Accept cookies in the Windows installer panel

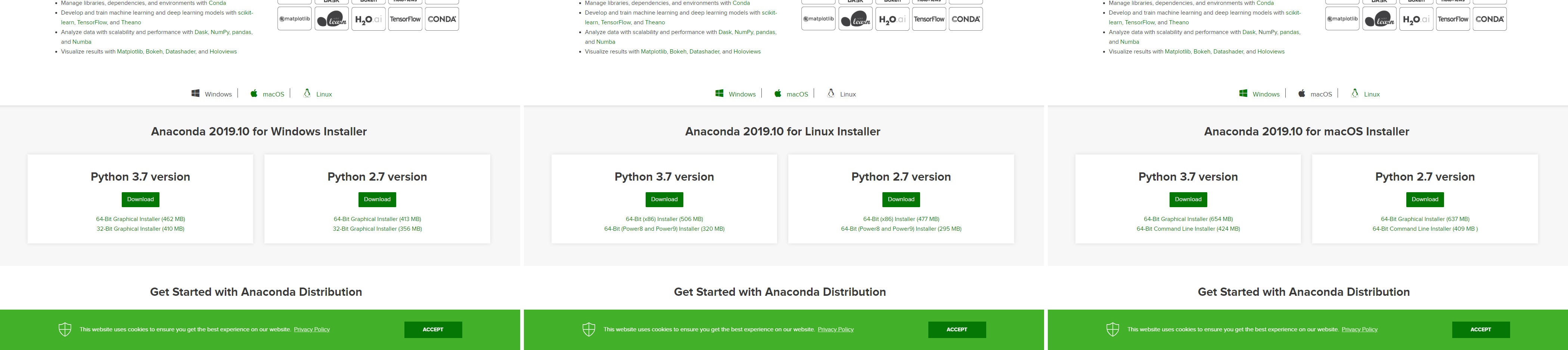433,329
